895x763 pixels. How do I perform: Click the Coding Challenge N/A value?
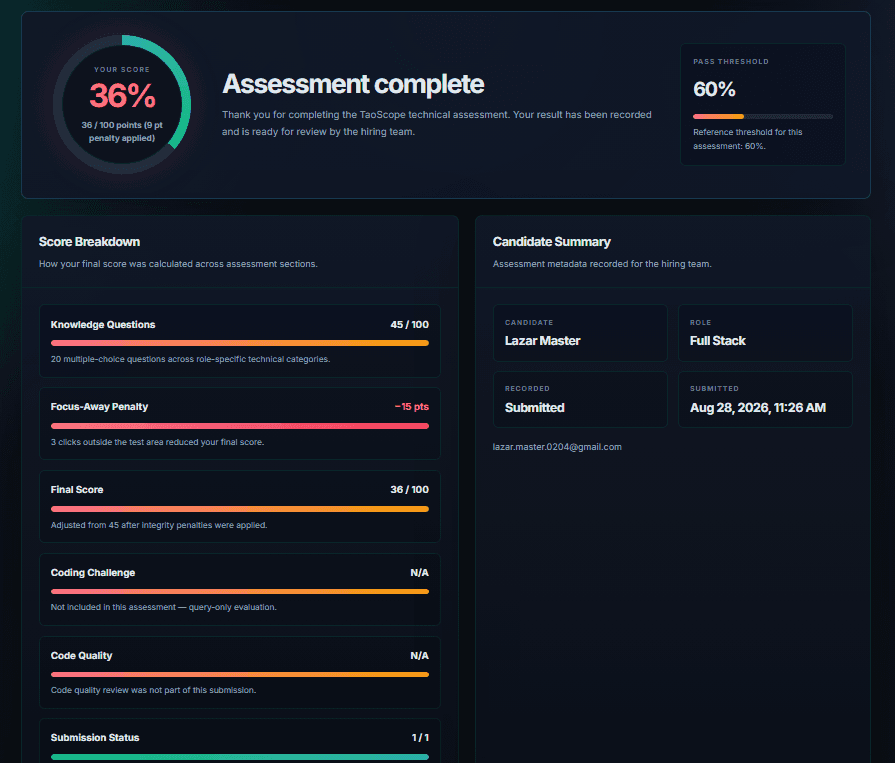420,572
